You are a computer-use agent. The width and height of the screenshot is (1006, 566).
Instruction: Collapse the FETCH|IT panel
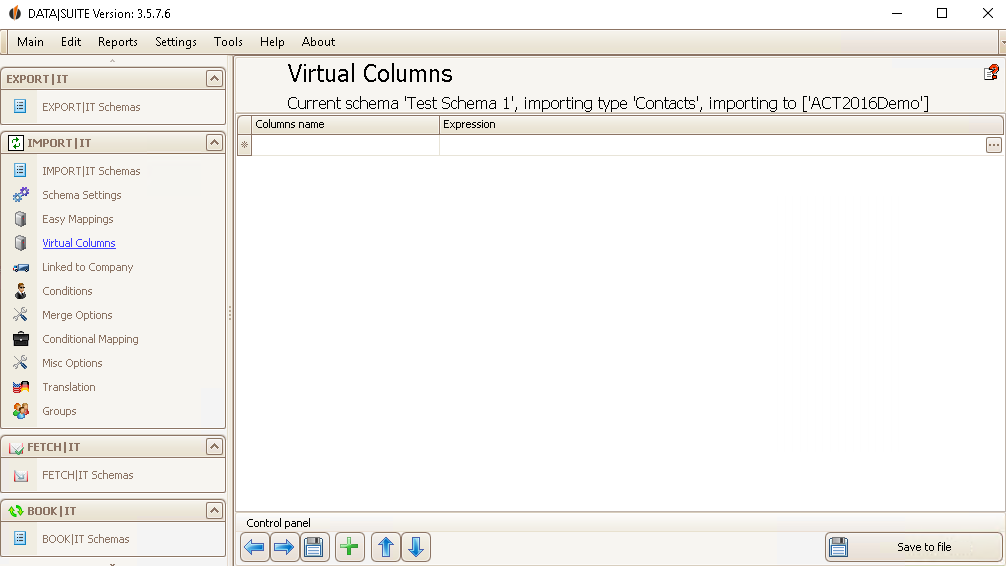pyautogui.click(x=214, y=447)
